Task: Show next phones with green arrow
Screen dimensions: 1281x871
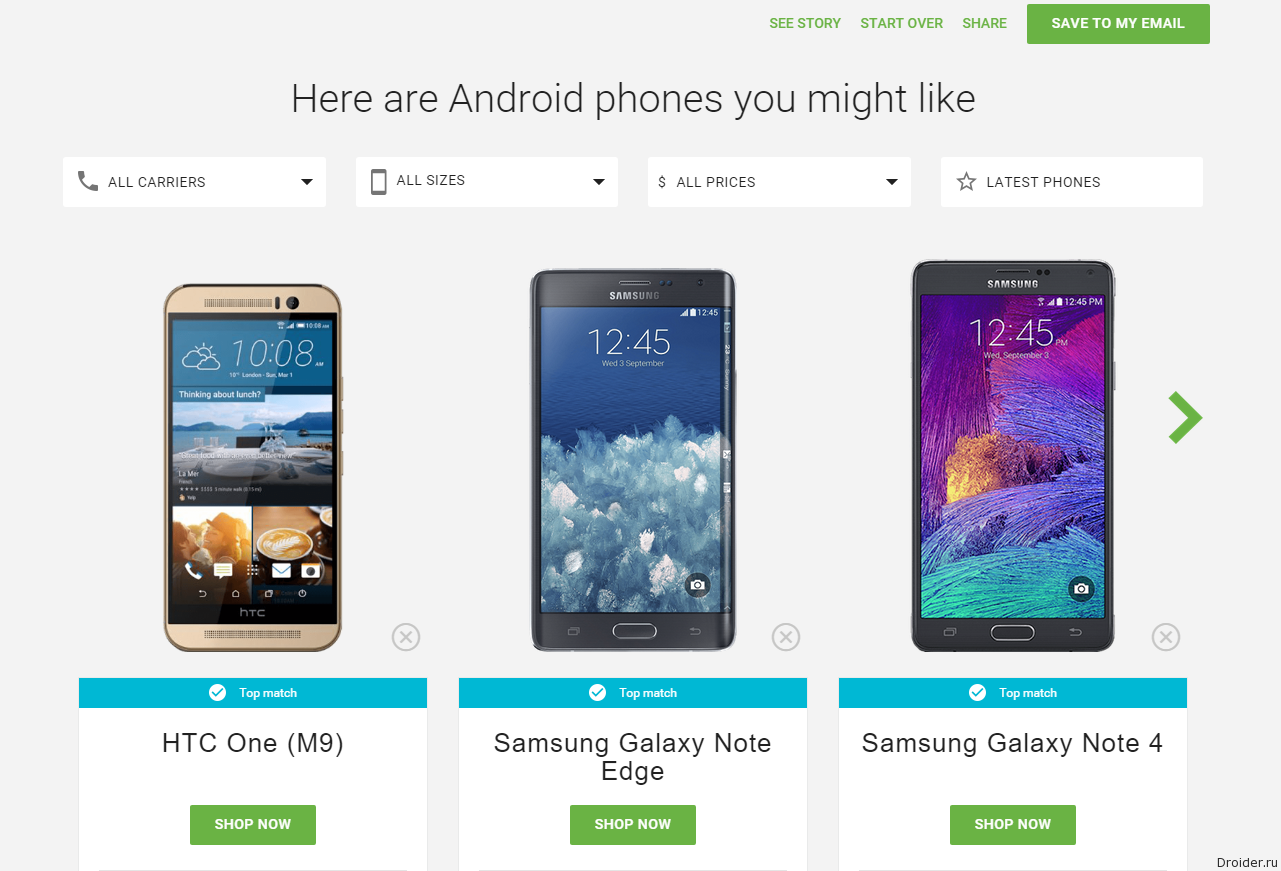Action: 1185,417
